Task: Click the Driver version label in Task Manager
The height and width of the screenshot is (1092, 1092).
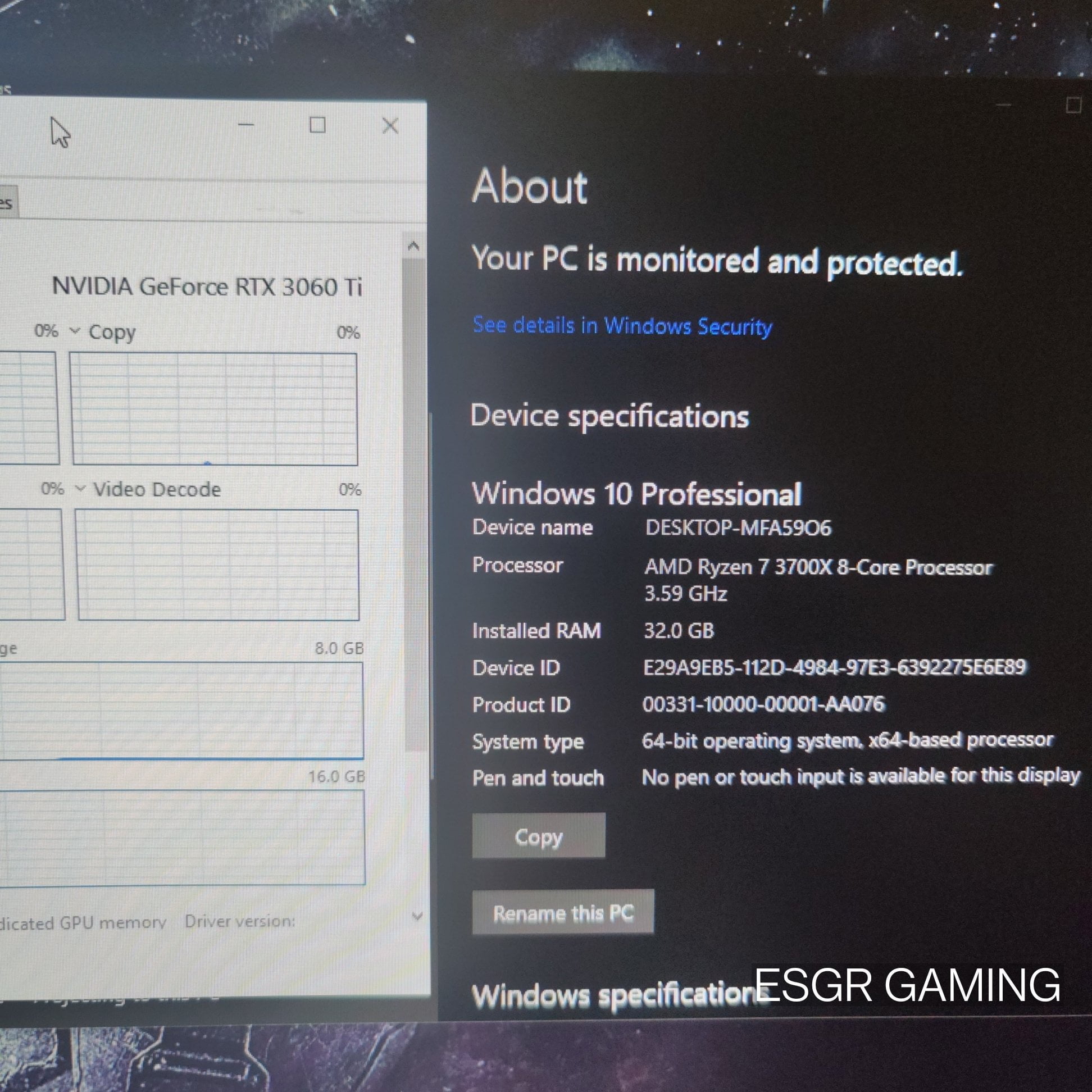Action: 240,921
